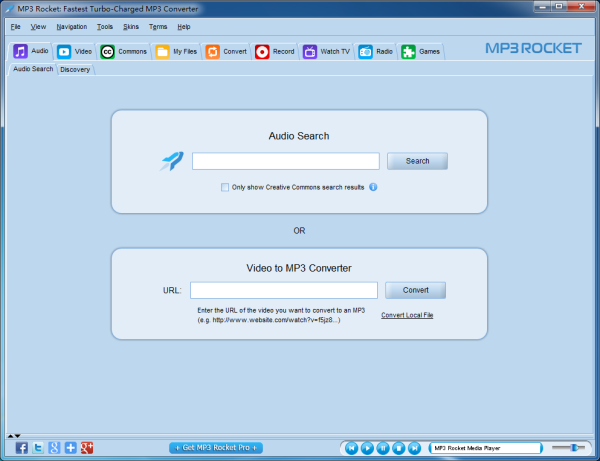Click the up collapse arrow above social icons
Image resolution: width=600 pixels, height=461 pixels.
coord(10,436)
